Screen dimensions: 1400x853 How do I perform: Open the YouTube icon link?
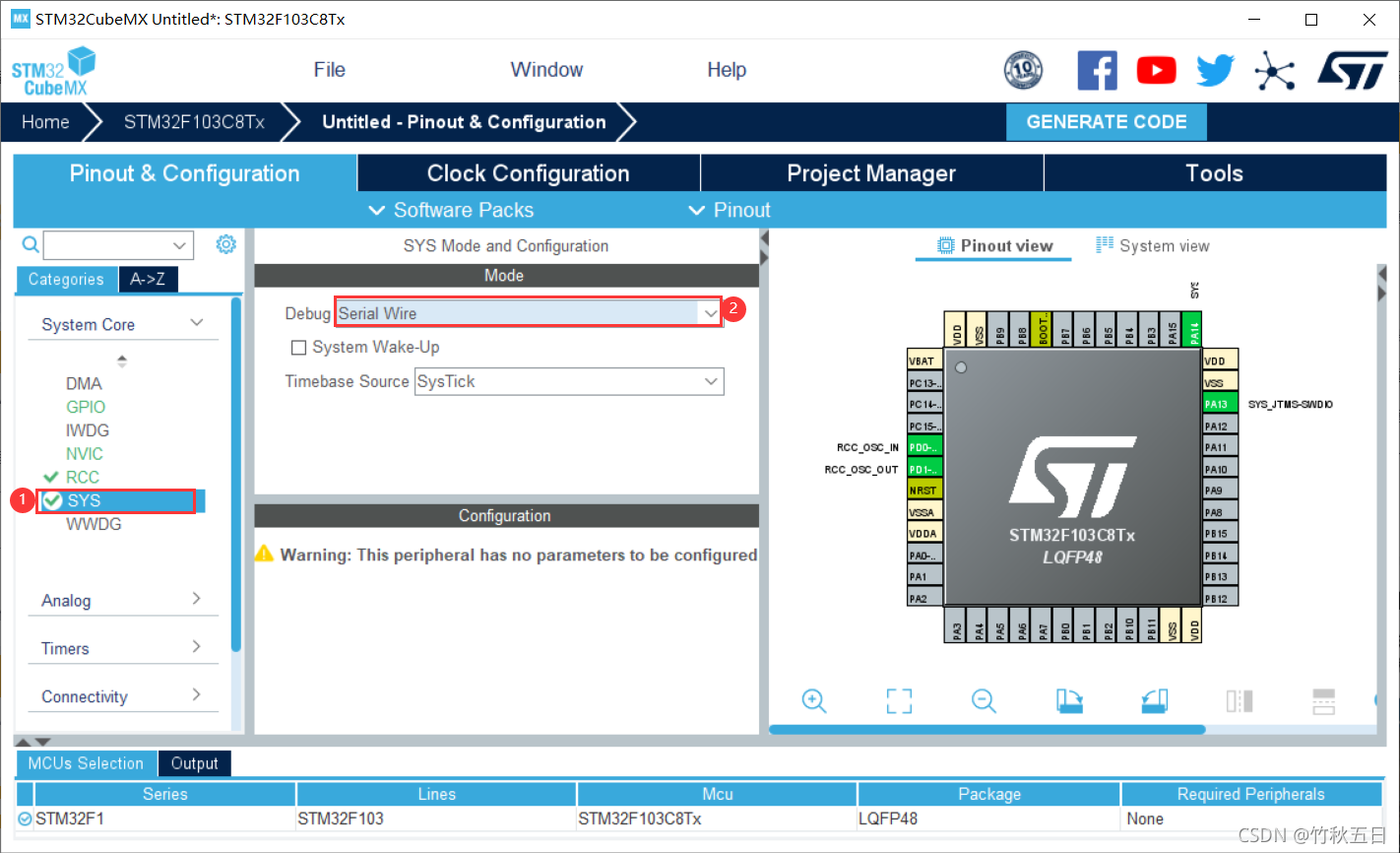[x=1157, y=71]
